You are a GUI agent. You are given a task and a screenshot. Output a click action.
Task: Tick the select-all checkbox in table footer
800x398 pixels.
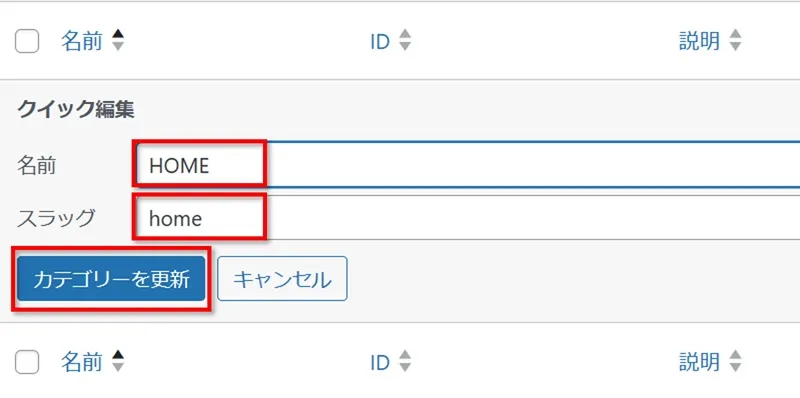click(x=27, y=362)
